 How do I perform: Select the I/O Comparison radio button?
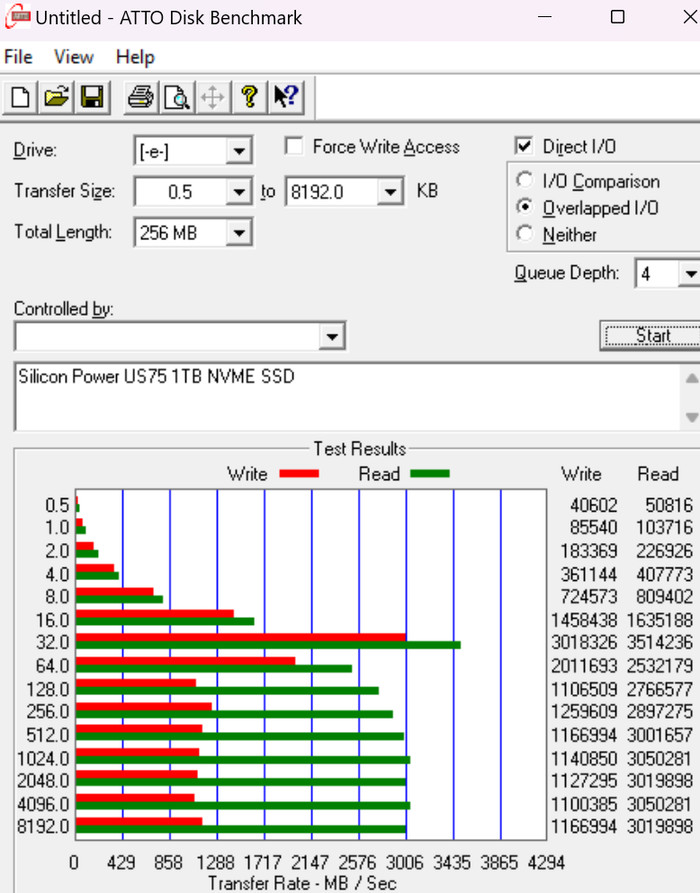tap(525, 181)
